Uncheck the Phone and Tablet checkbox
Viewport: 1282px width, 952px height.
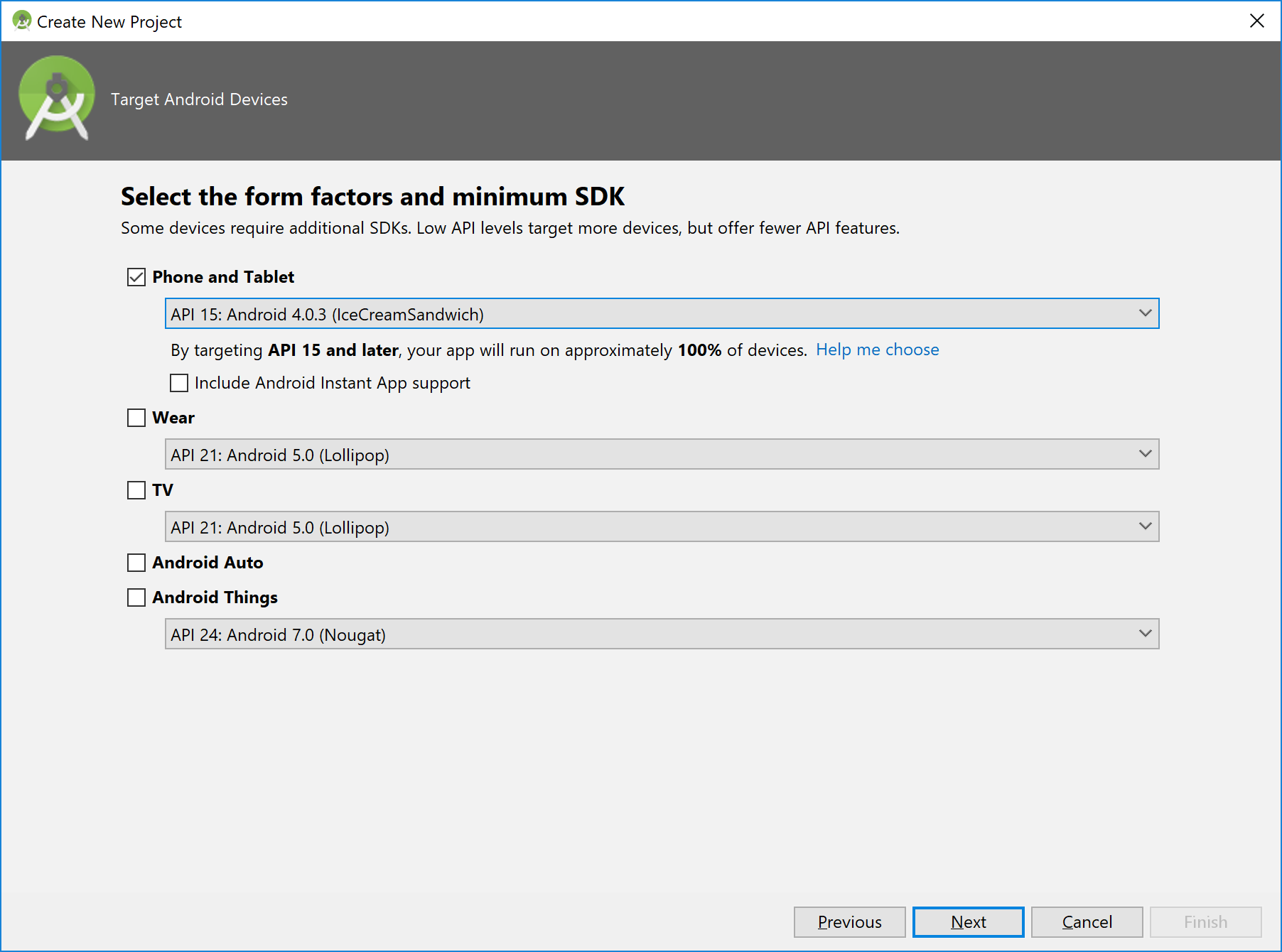pyautogui.click(x=136, y=277)
